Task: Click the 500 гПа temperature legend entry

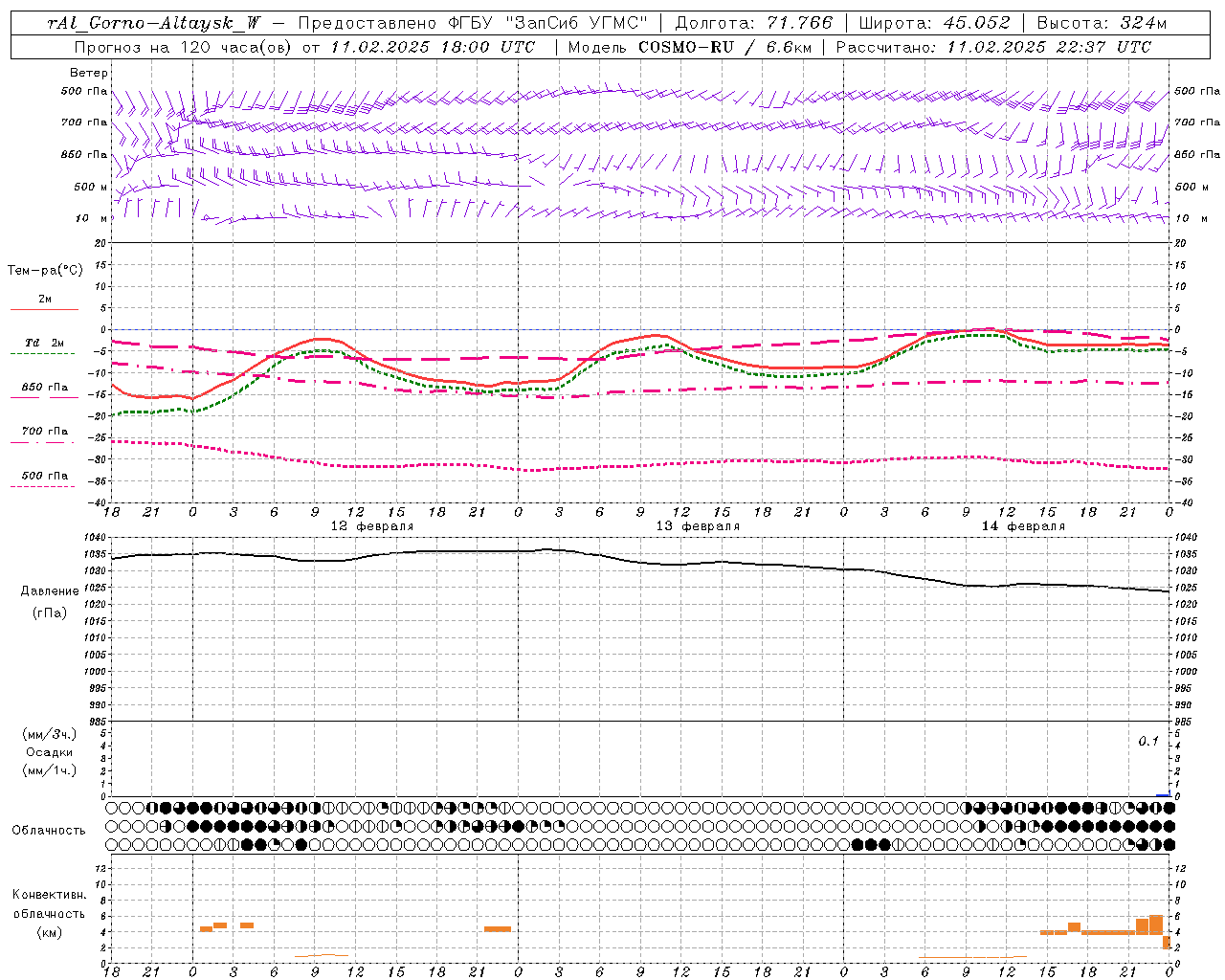Action: point(45,476)
